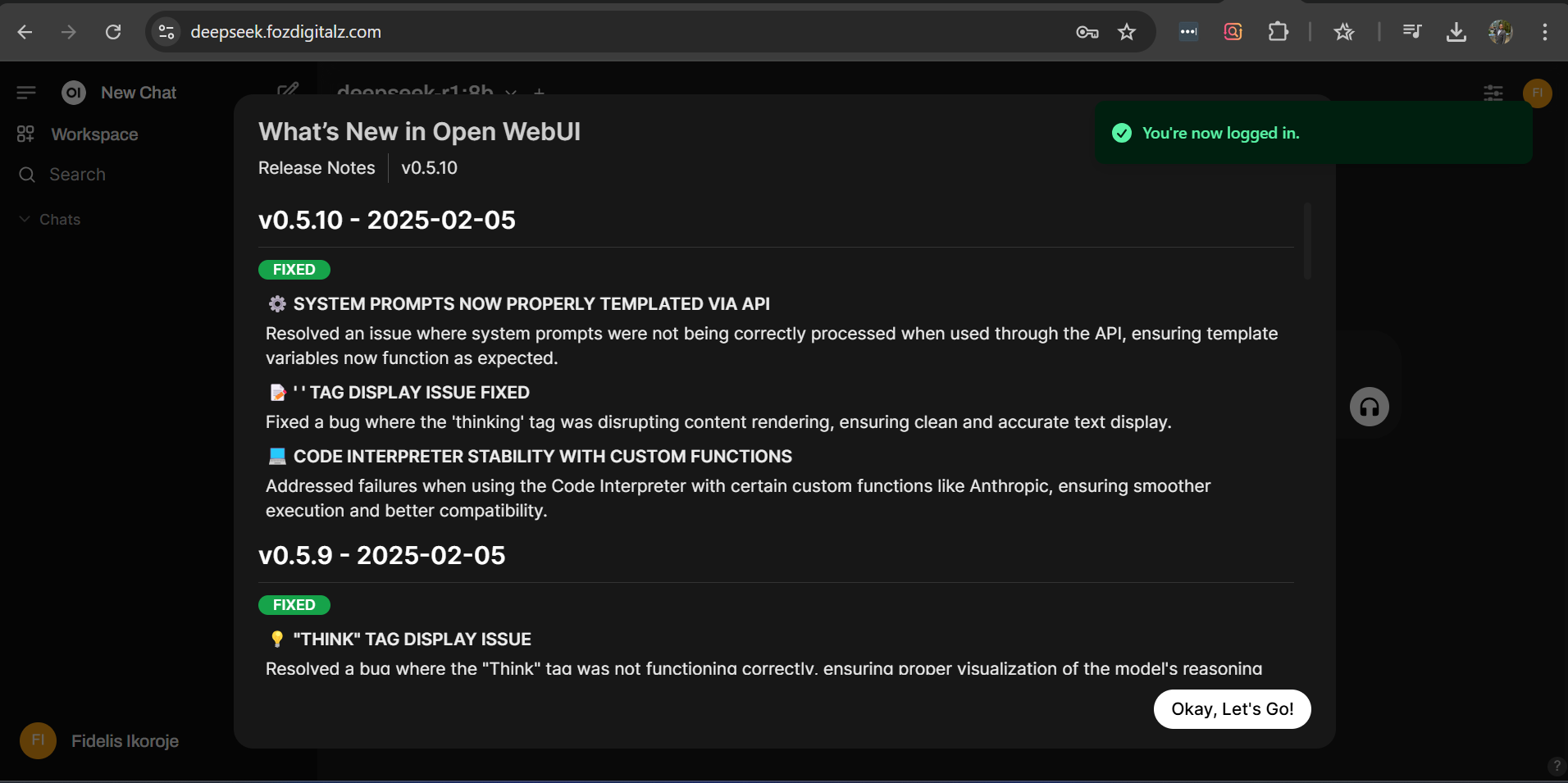The image size is (1568, 783).
Task: Toggle the sidebar hamburger icon
Action: [x=26, y=93]
